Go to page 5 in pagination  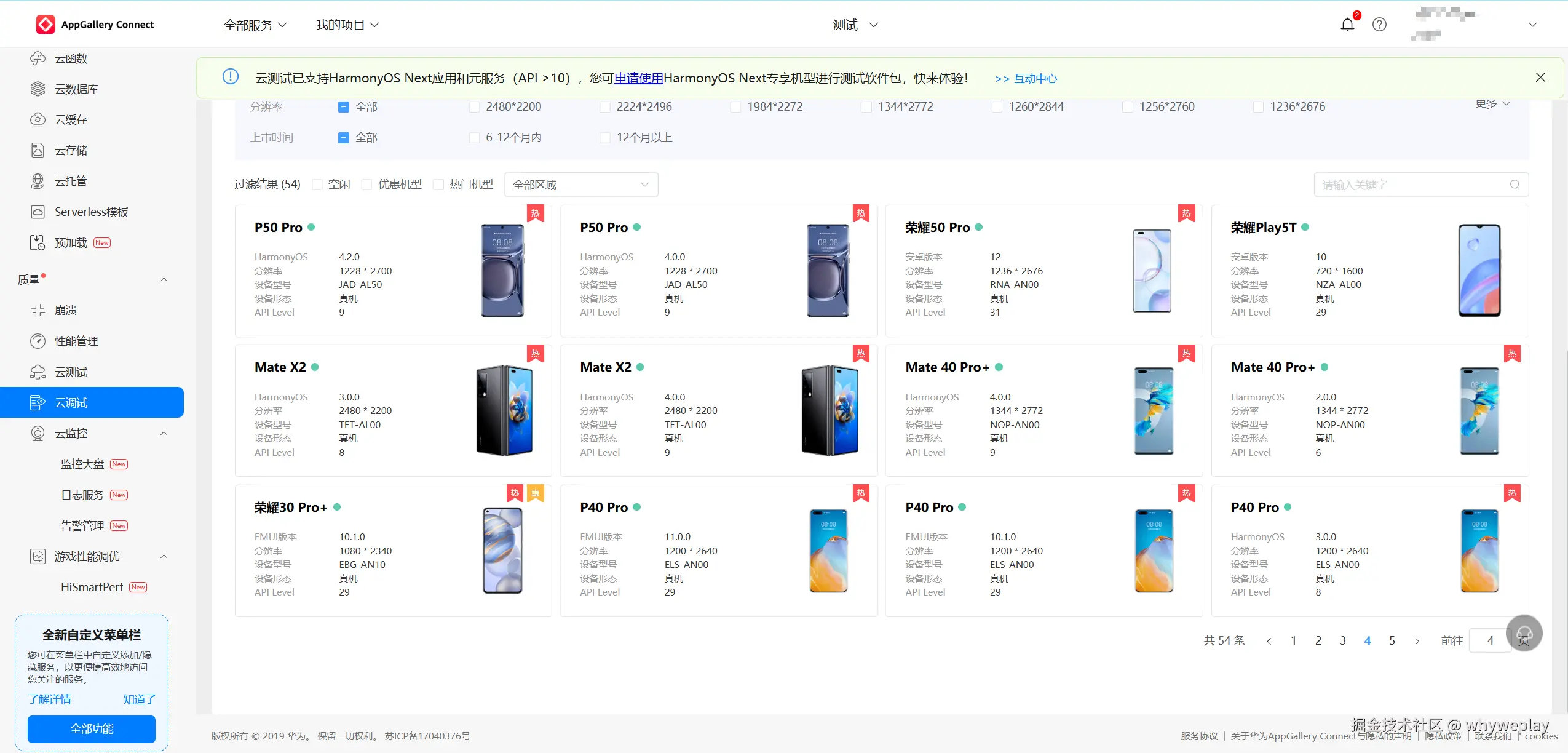coord(1392,640)
